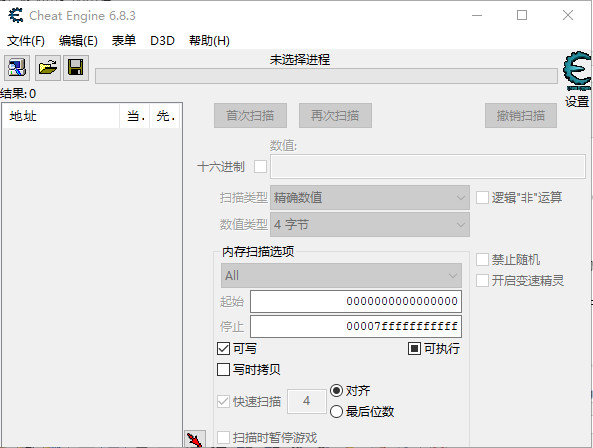Expand the 扫描类型 精确数值 dropdown
This screenshot has height=448, width=593.
pyautogui.click(x=370, y=197)
